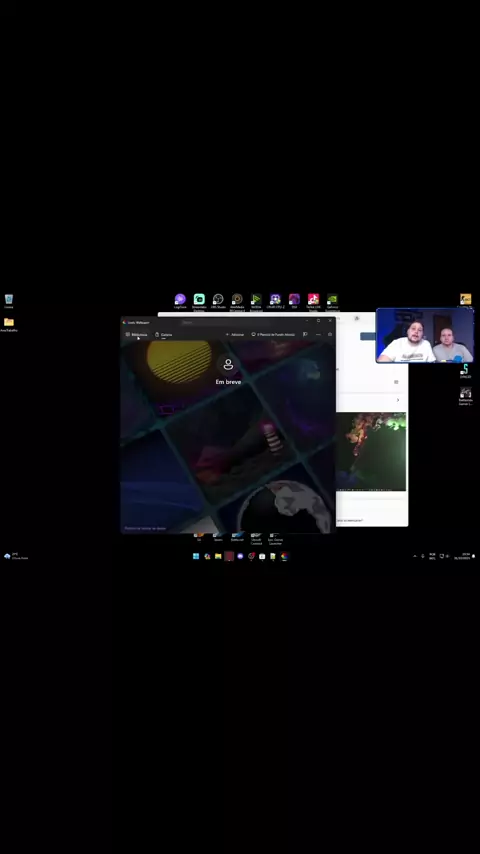Open the CPU-Z desktop shortcut
The width and height of the screenshot is (480, 854).
tap(275, 301)
